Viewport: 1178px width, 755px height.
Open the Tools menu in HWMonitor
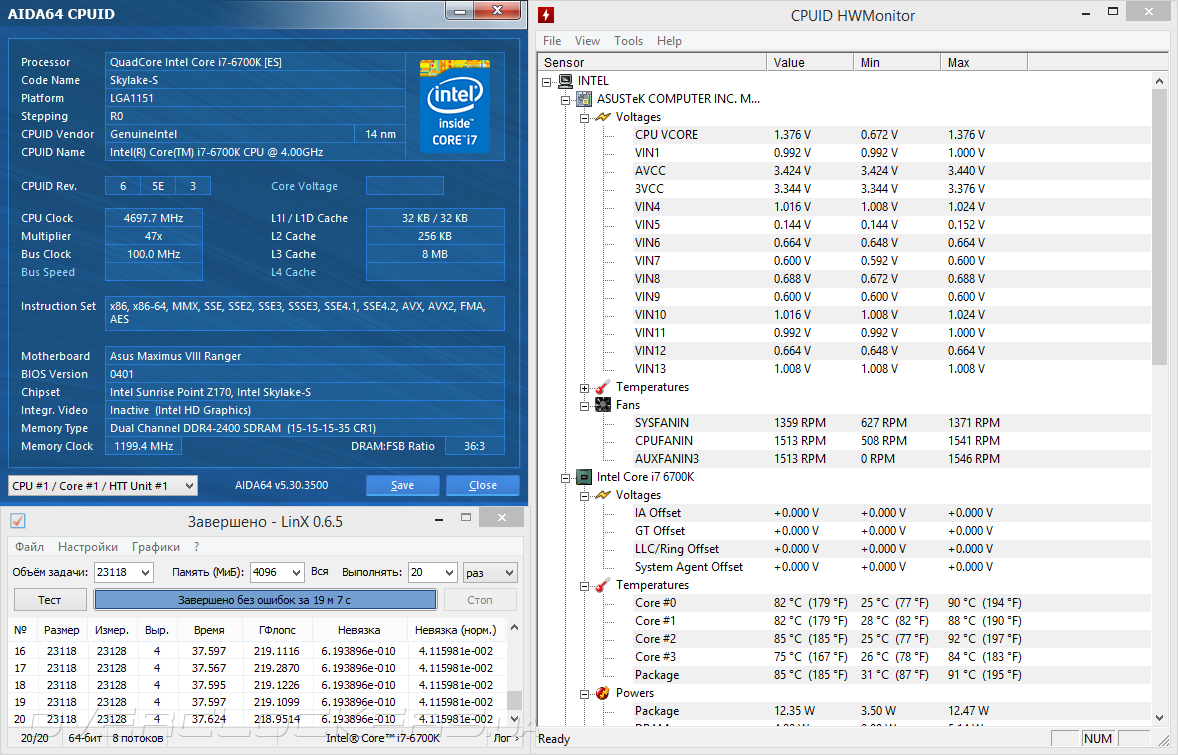tap(628, 41)
